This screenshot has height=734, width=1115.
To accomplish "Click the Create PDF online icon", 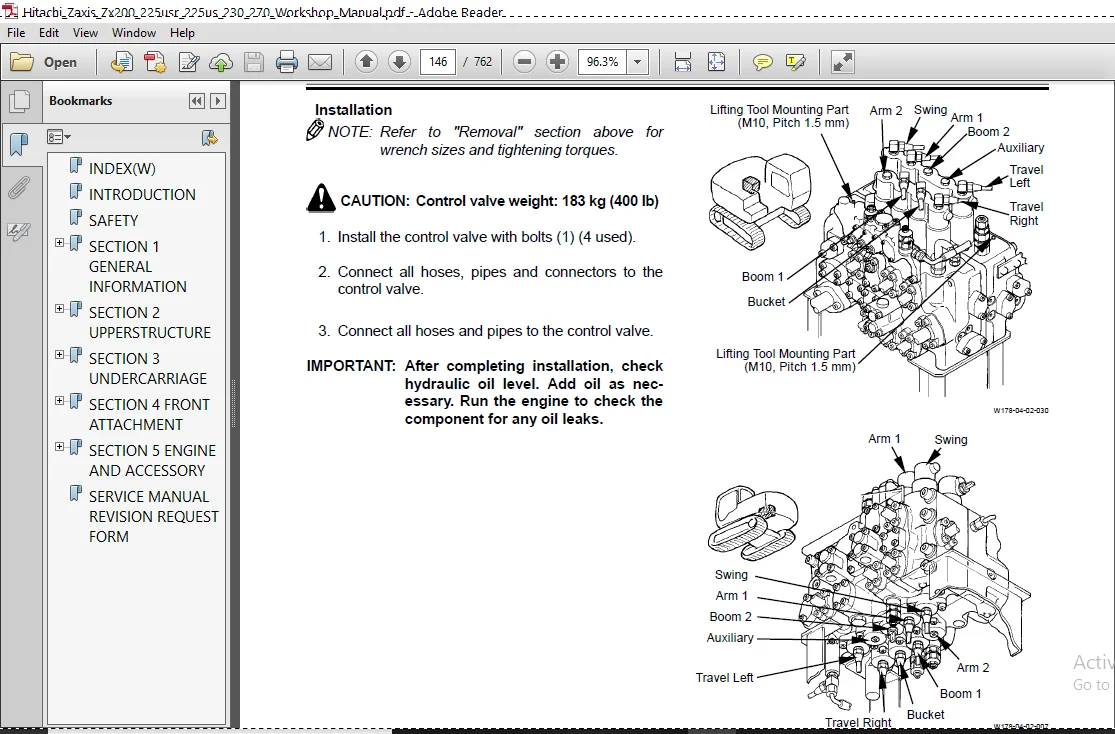I will click(x=122, y=63).
